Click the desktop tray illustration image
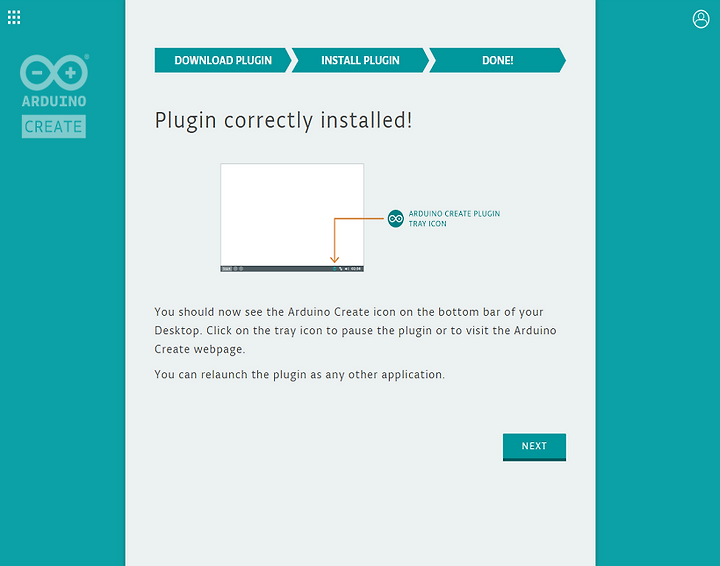 pyautogui.click(x=292, y=218)
